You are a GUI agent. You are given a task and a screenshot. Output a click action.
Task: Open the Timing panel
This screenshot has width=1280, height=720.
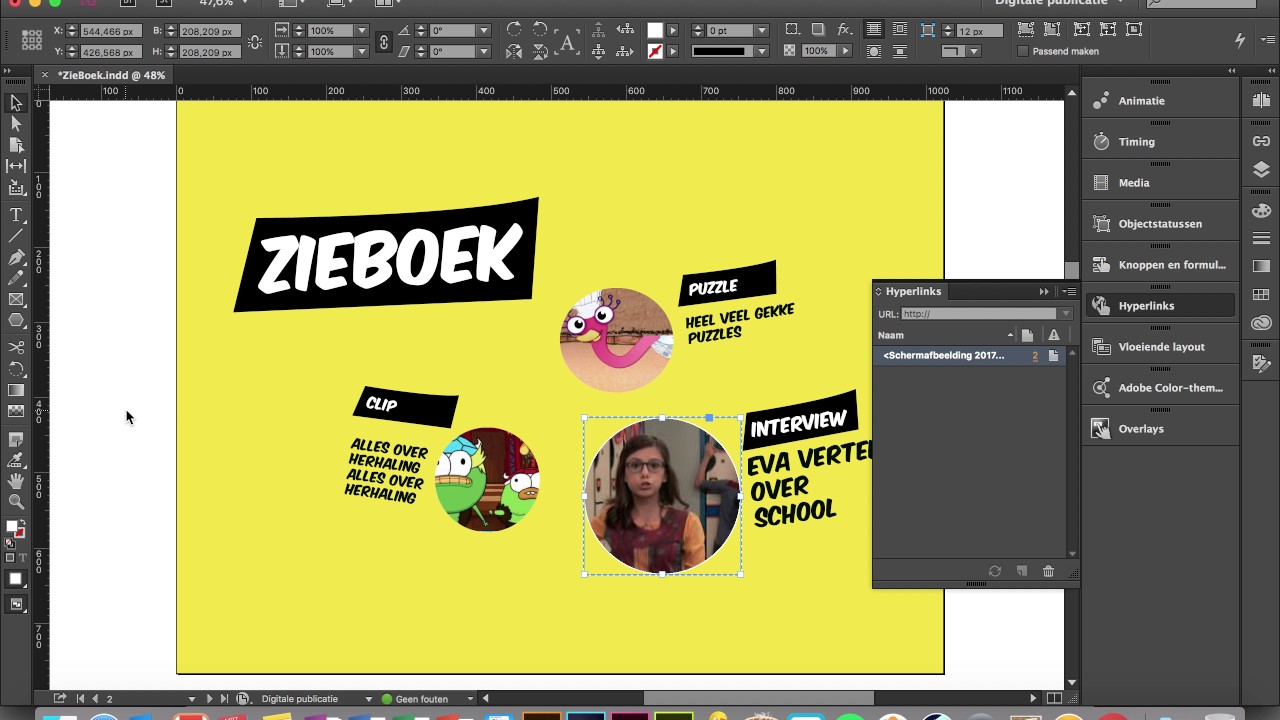click(1160, 142)
